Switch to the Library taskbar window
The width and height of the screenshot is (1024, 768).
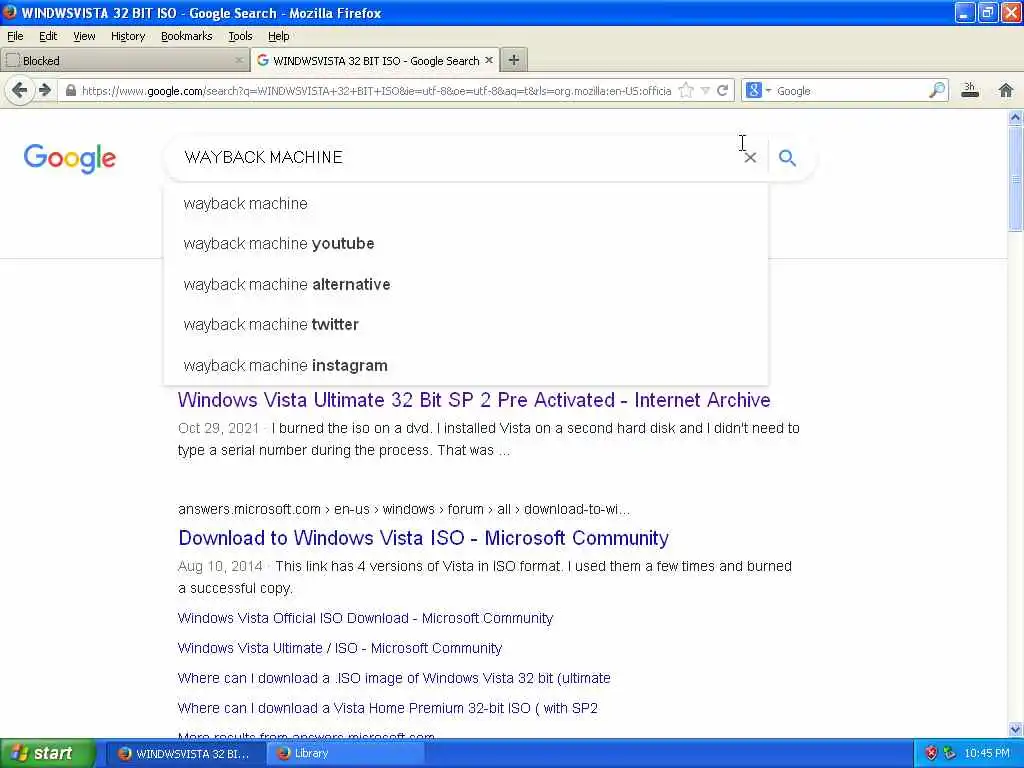coord(346,753)
